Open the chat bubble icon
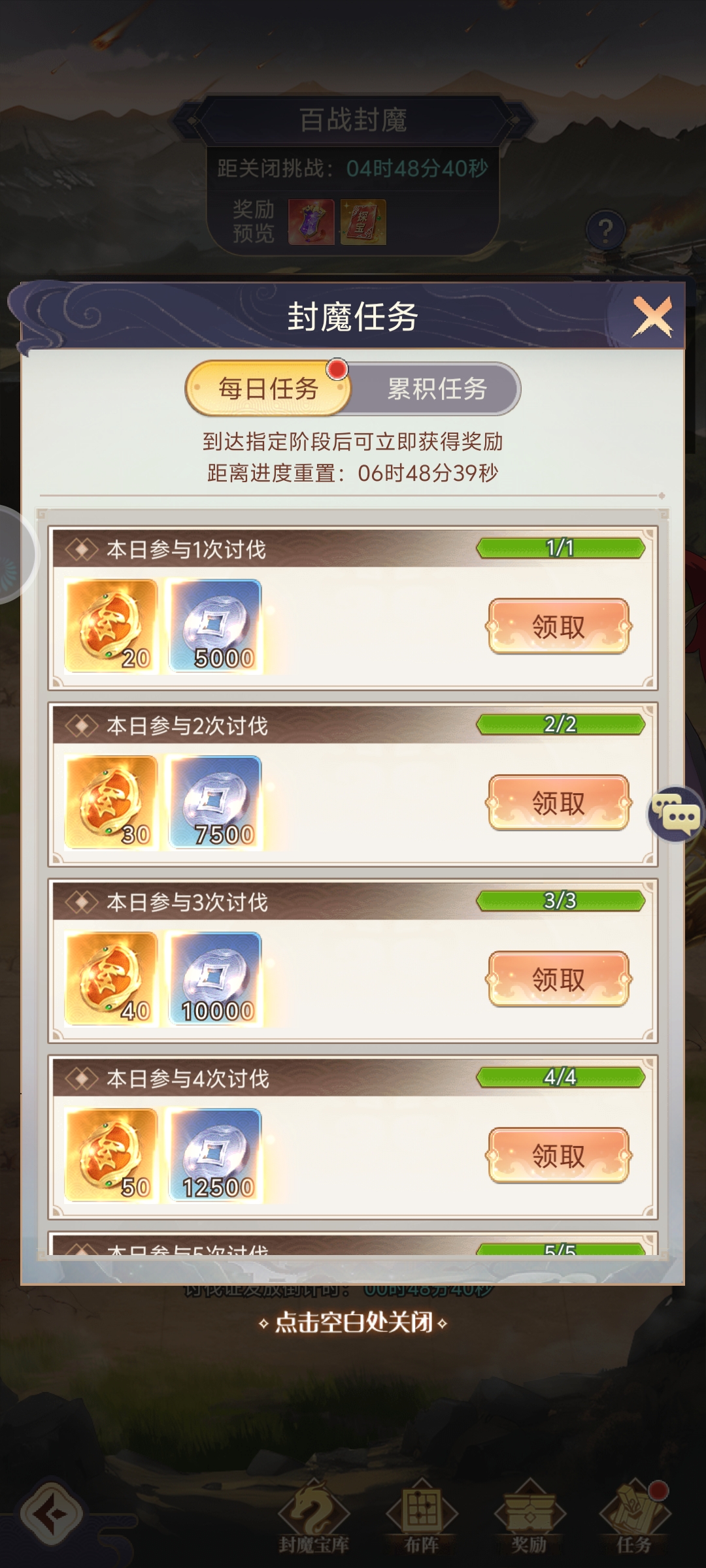The height and width of the screenshot is (1568, 706). 676,814
